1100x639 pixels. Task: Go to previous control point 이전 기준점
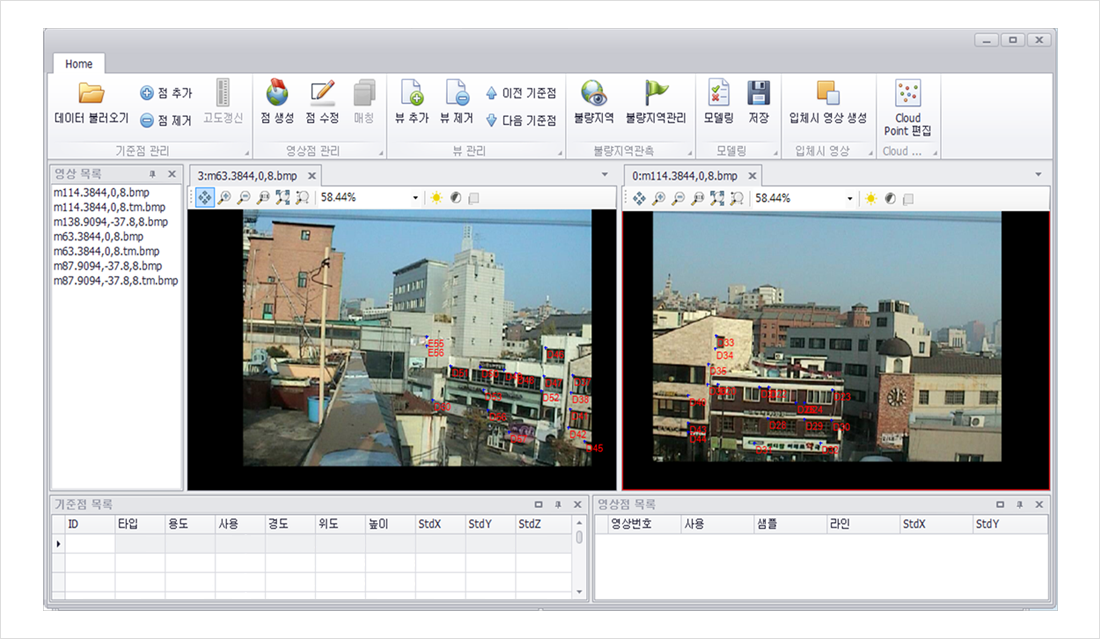coord(521,93)
